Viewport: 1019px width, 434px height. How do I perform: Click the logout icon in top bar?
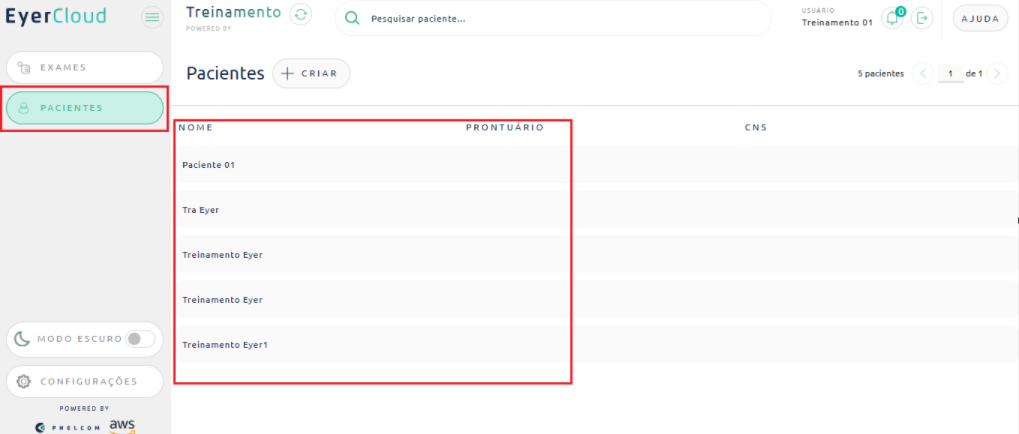[x=922, y=18]
